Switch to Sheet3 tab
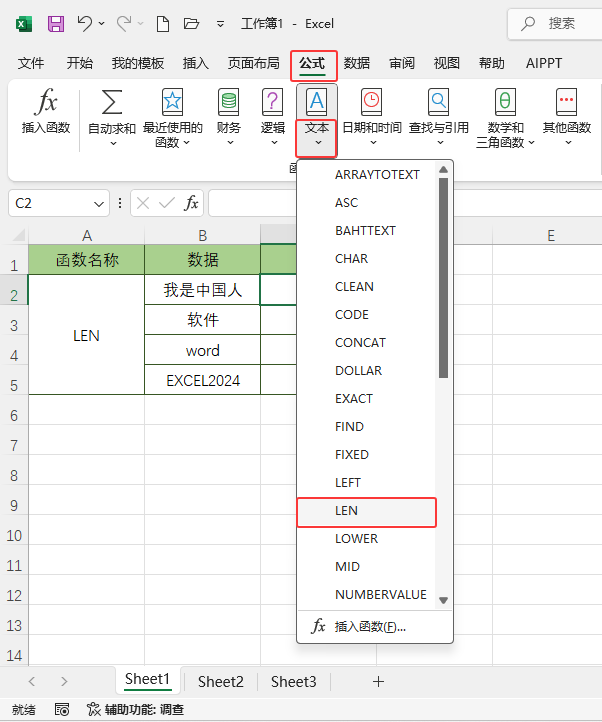The width and height of the screenshot is (602, 722). pyautogui.click(x=293, y=681)
